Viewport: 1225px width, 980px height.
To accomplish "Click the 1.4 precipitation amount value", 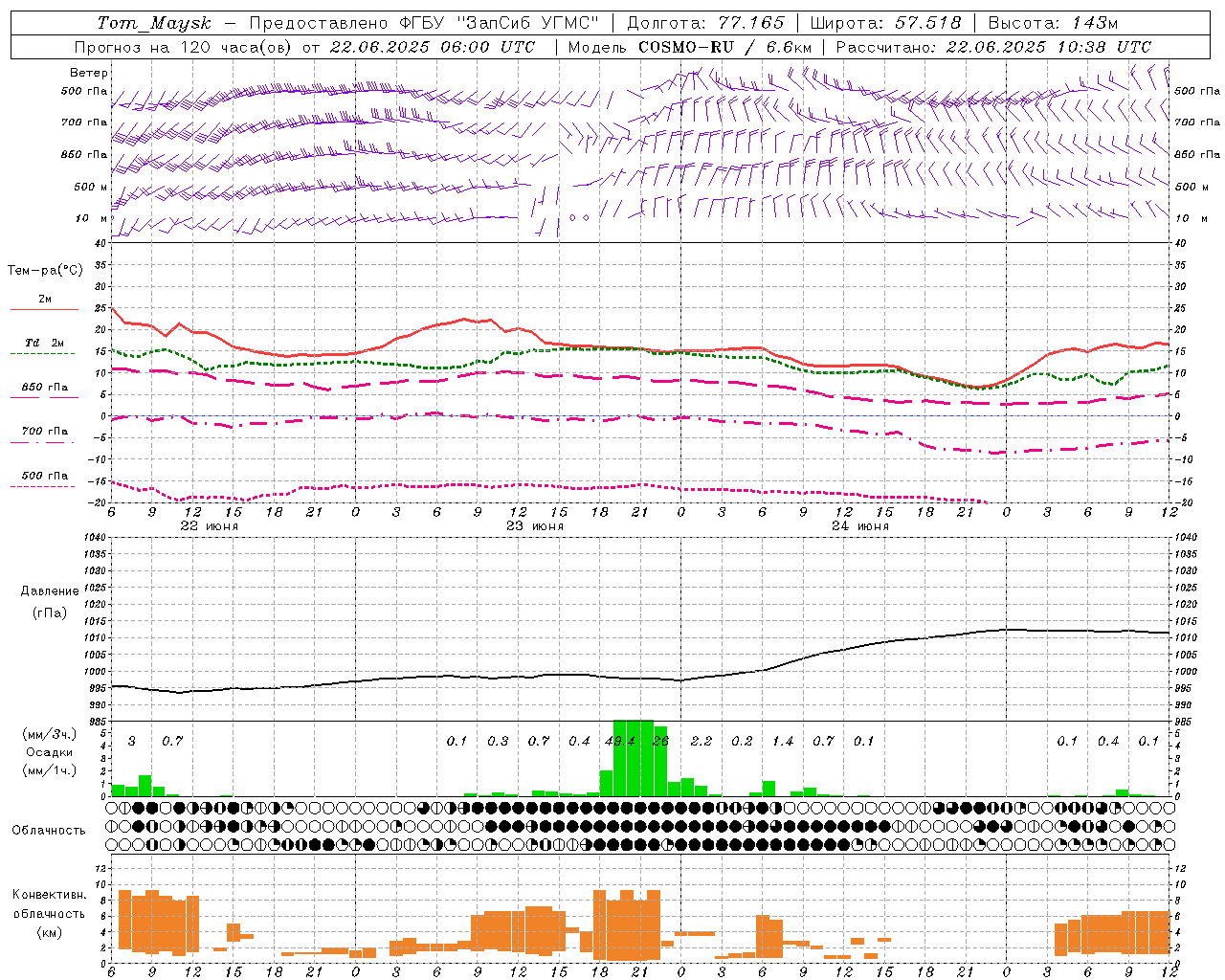I will click(783, 741).
